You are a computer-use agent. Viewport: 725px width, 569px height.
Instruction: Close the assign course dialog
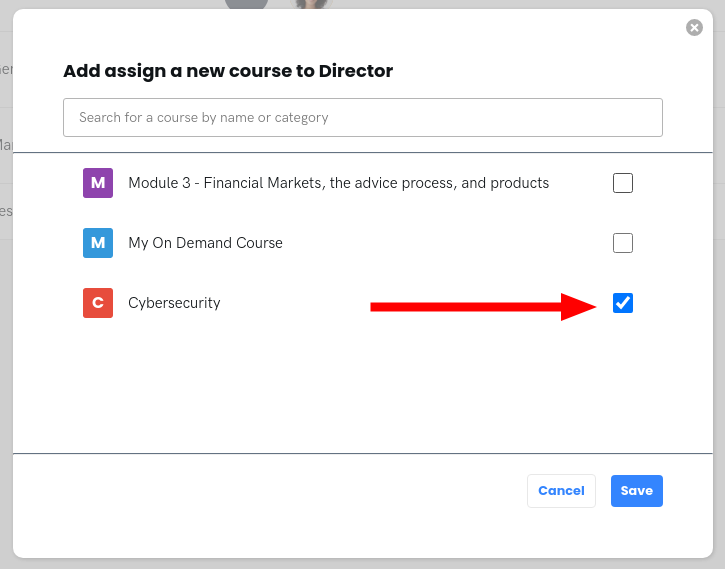point(694,28)
